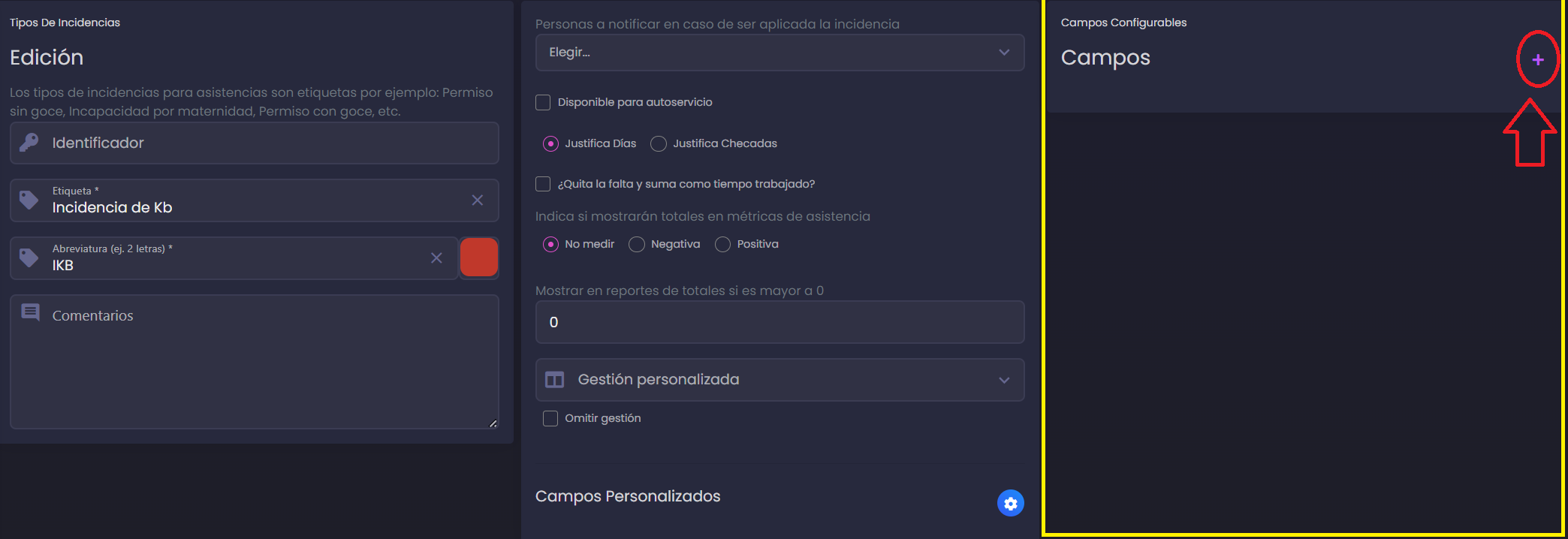Enable Disponible para autoservicio checkbox
1568x539 pixels.
(x=543, y=102)
